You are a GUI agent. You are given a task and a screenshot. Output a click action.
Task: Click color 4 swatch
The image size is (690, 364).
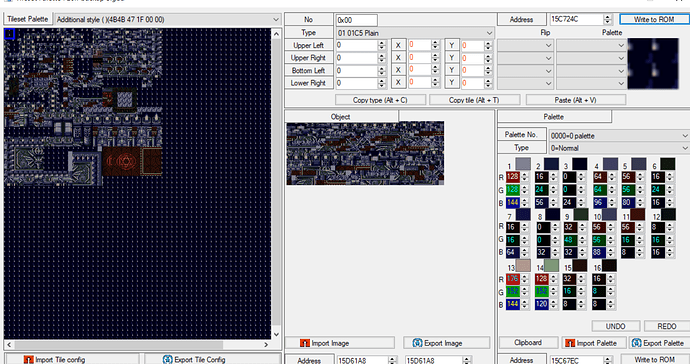(x=610, y=164)
